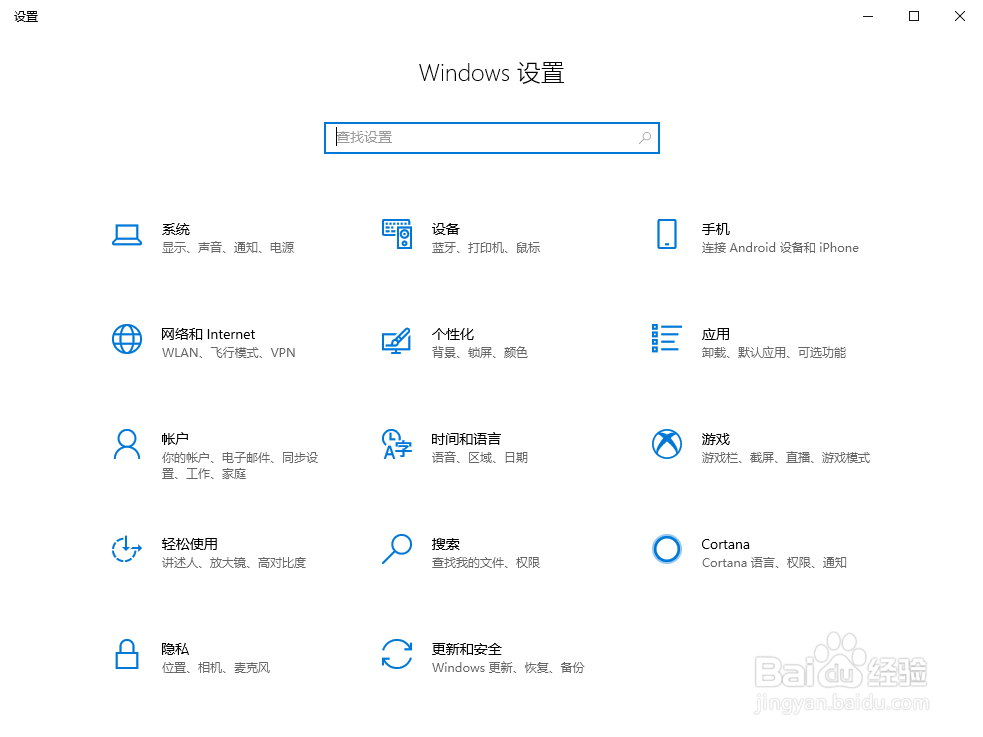
Task: Open 系统 settings title
Action: click(x=176, y=229)
